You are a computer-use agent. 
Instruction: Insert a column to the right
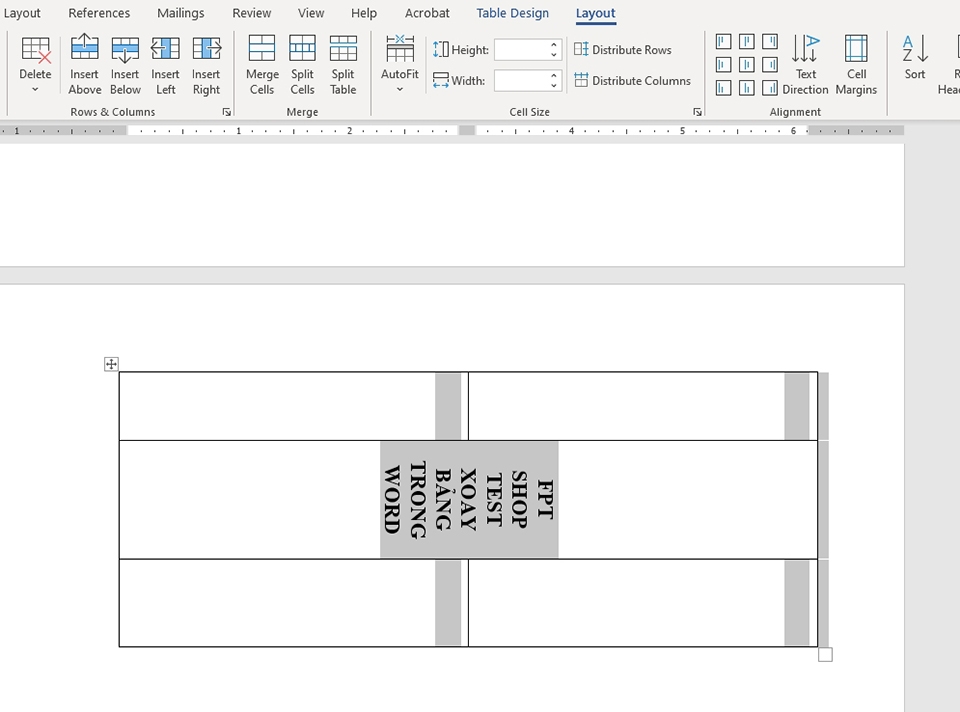206,65
